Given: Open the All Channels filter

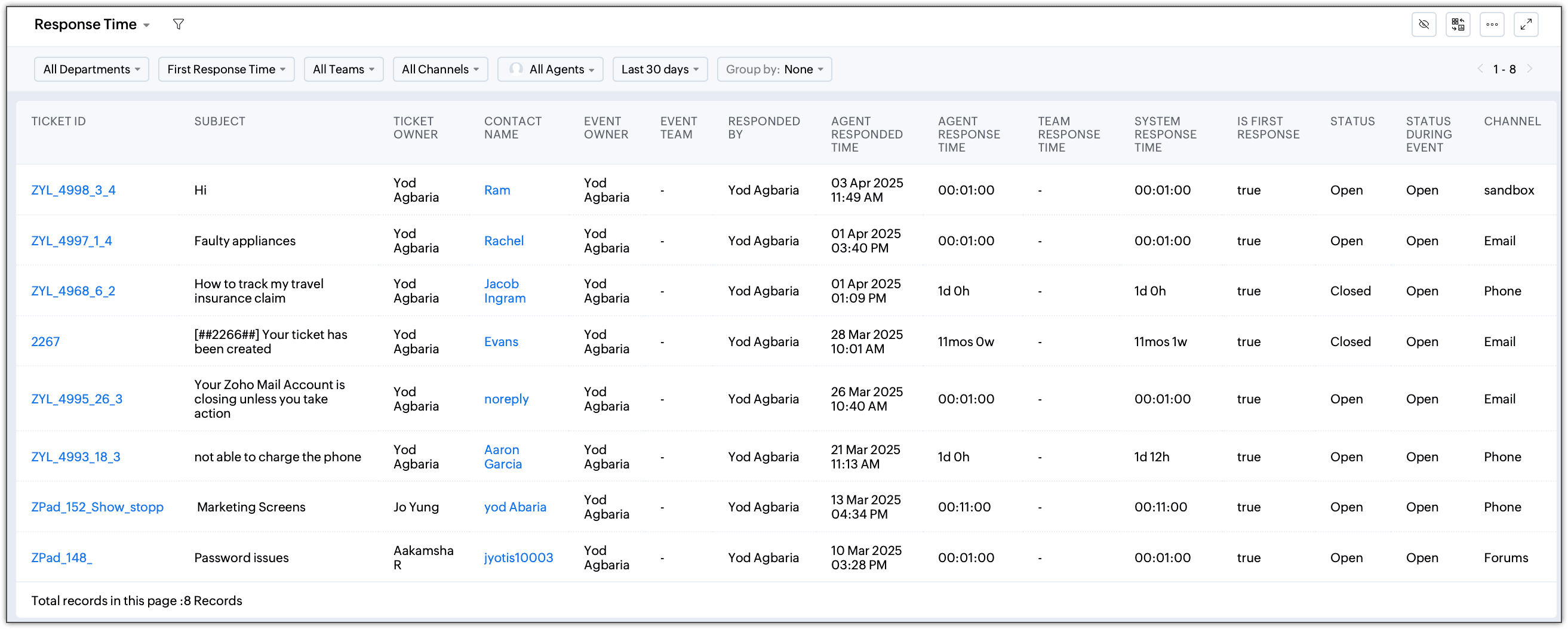Looking at the screenshot, I should 440,69.
